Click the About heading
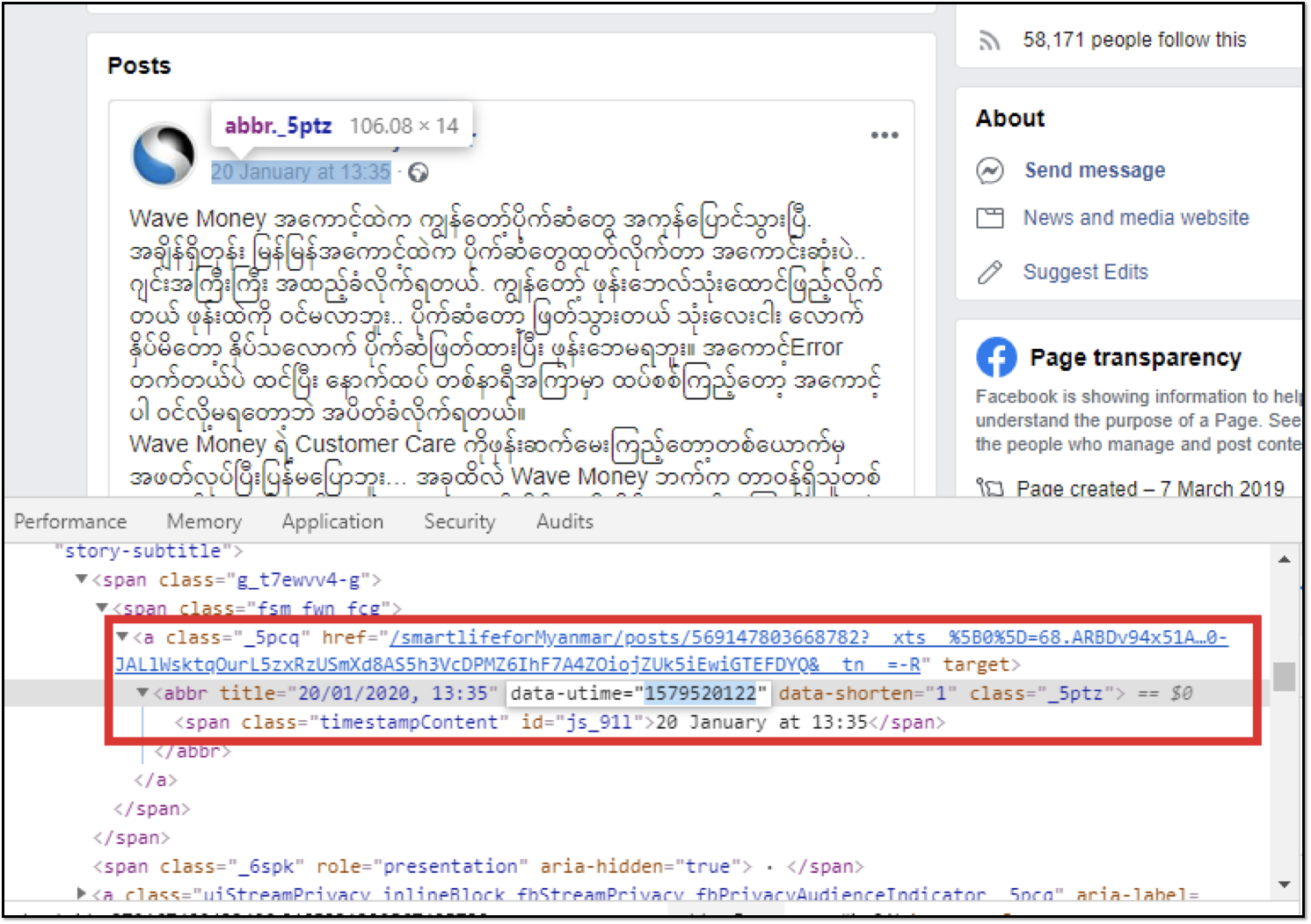Viewport: 1311px width, 924px height. [x=1010, y=119]
